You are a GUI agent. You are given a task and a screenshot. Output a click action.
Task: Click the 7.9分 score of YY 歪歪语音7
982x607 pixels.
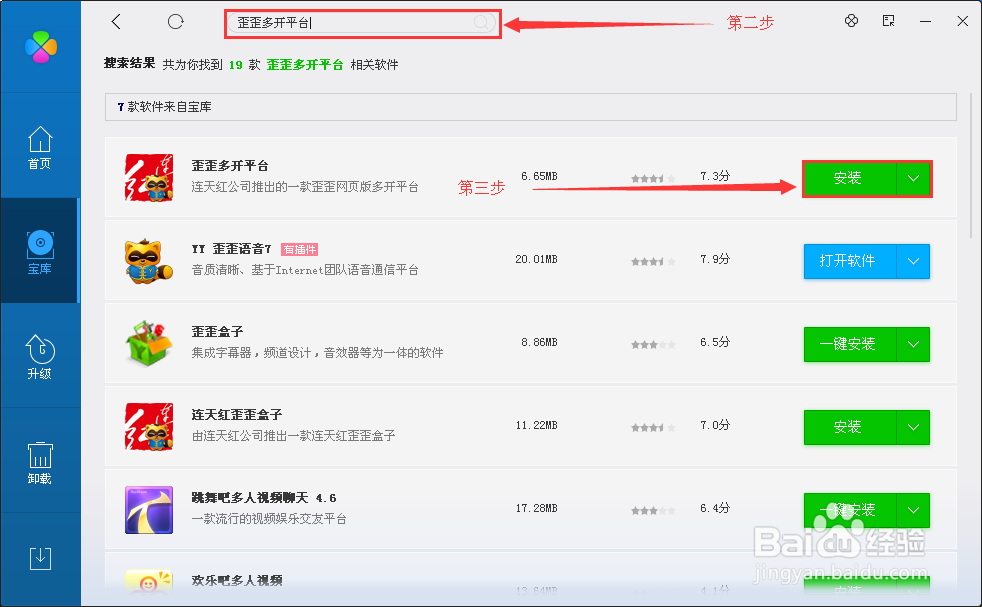pyautogui.click(x=715, y=259)
